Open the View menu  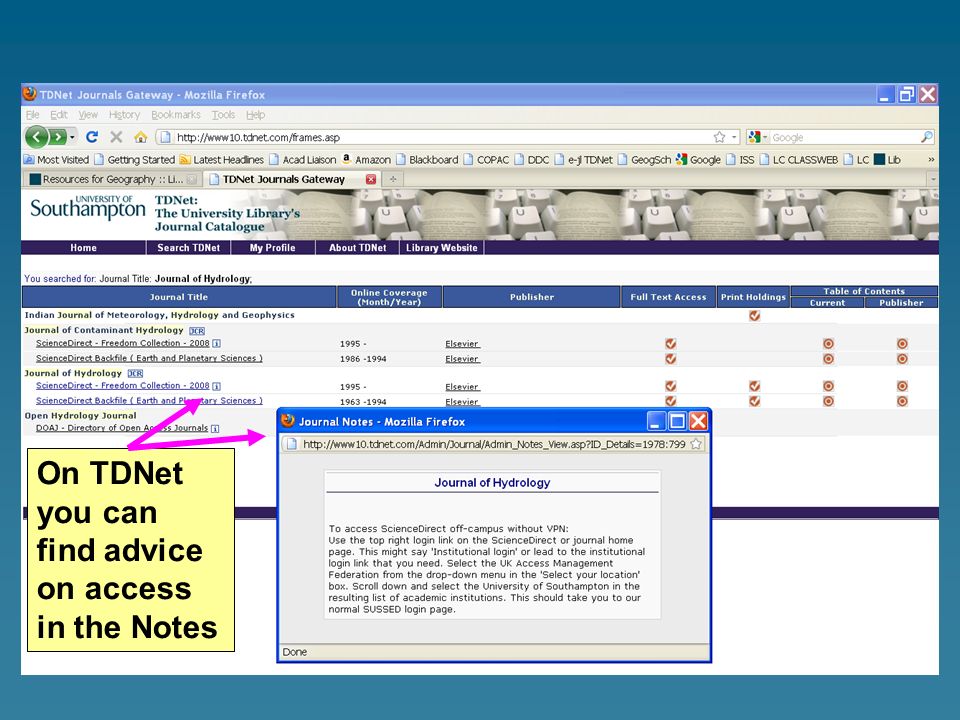tap(88, 114)
